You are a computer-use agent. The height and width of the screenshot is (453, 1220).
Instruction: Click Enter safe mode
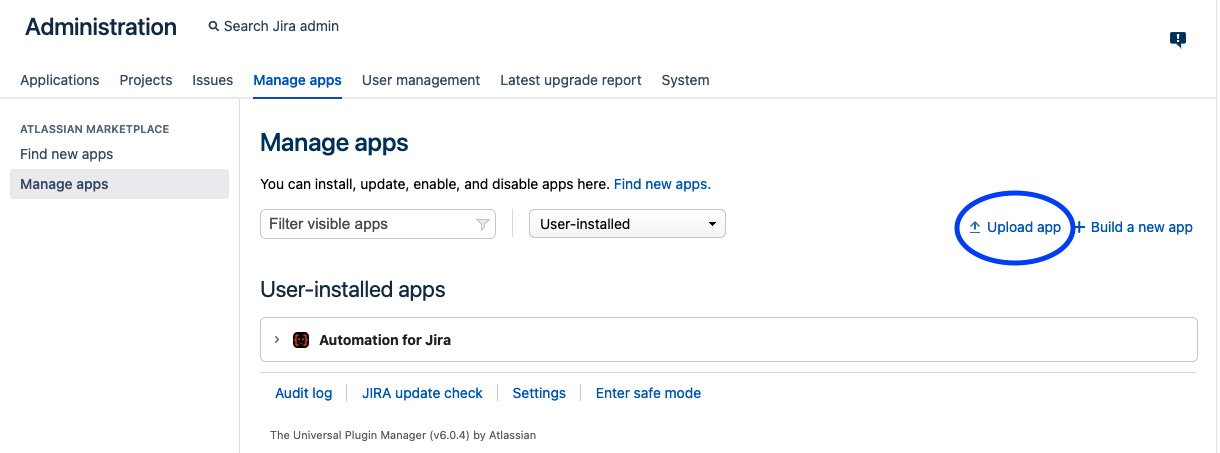point(648,393)
